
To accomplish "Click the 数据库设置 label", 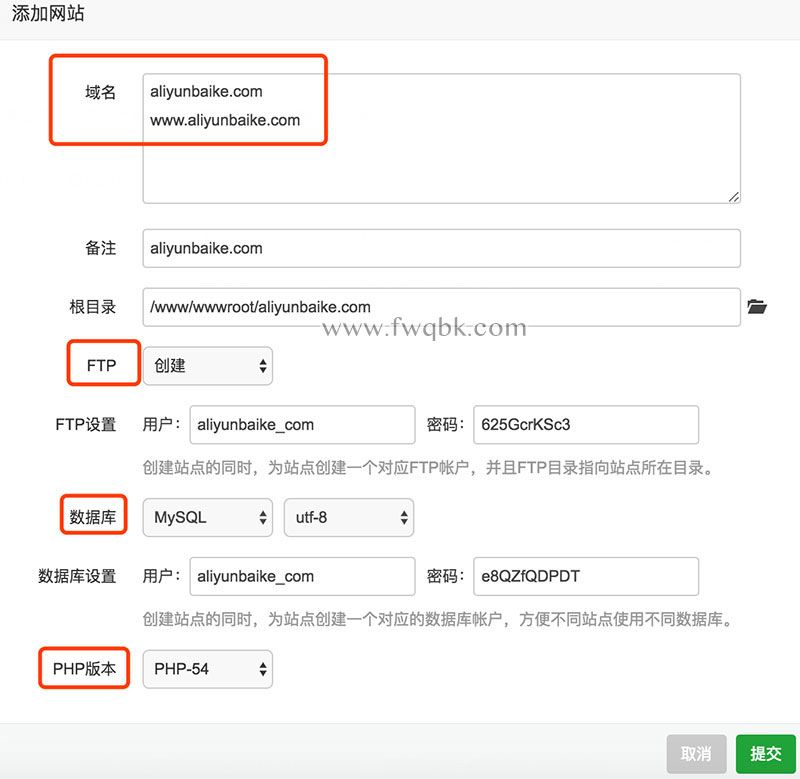I will (x=78, y=576).
